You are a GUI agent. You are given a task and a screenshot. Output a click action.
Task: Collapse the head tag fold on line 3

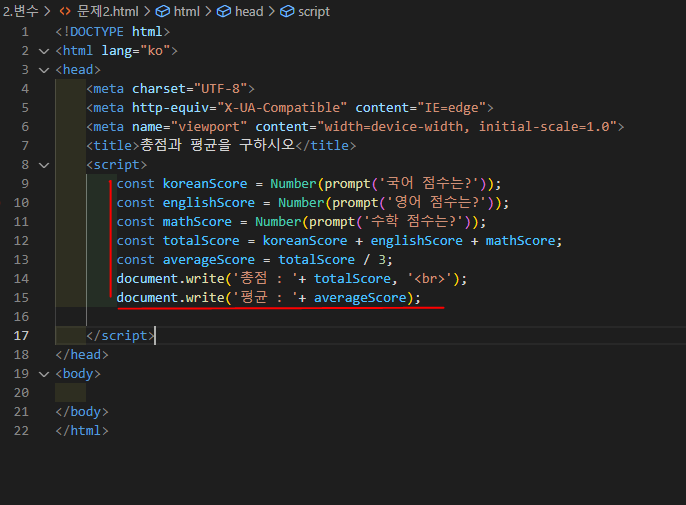coord(44,70)
